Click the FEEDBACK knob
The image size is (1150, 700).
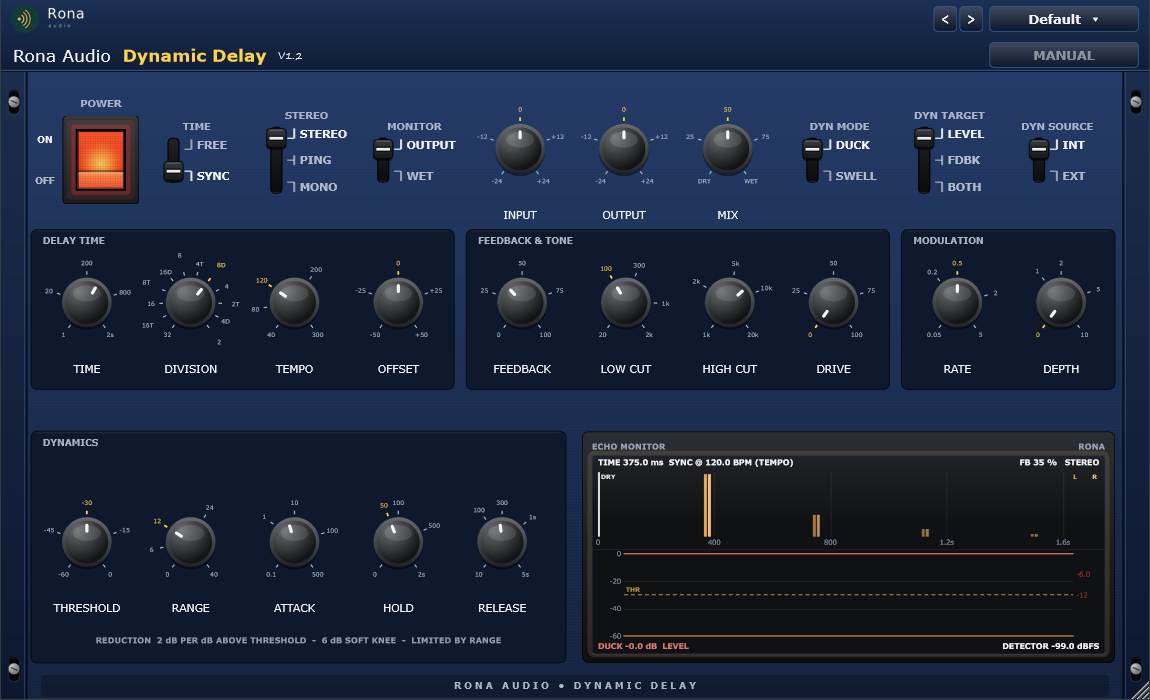point(521,302)
